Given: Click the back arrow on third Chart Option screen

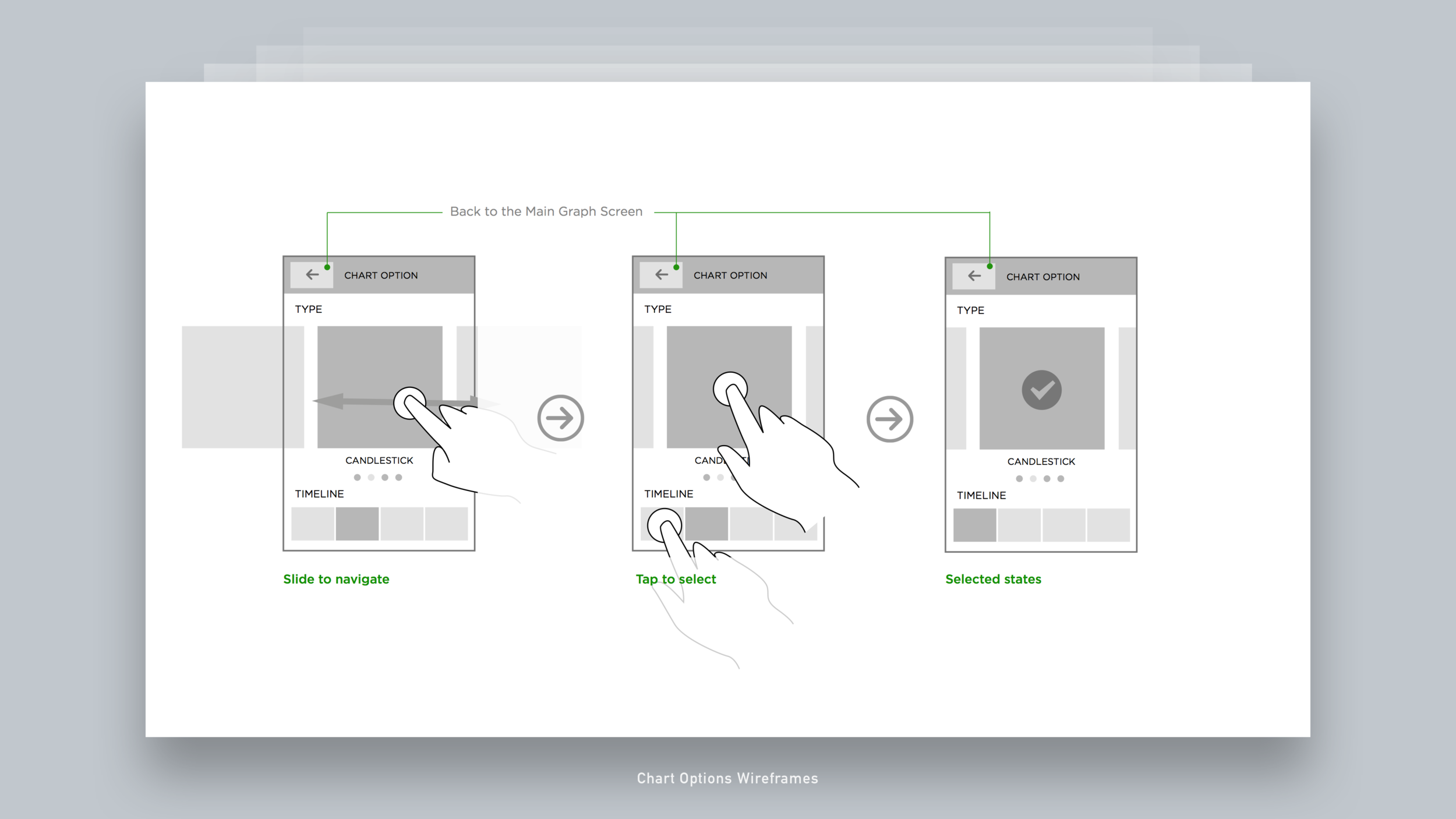Looking at the screenshot, I should (975, 276).
